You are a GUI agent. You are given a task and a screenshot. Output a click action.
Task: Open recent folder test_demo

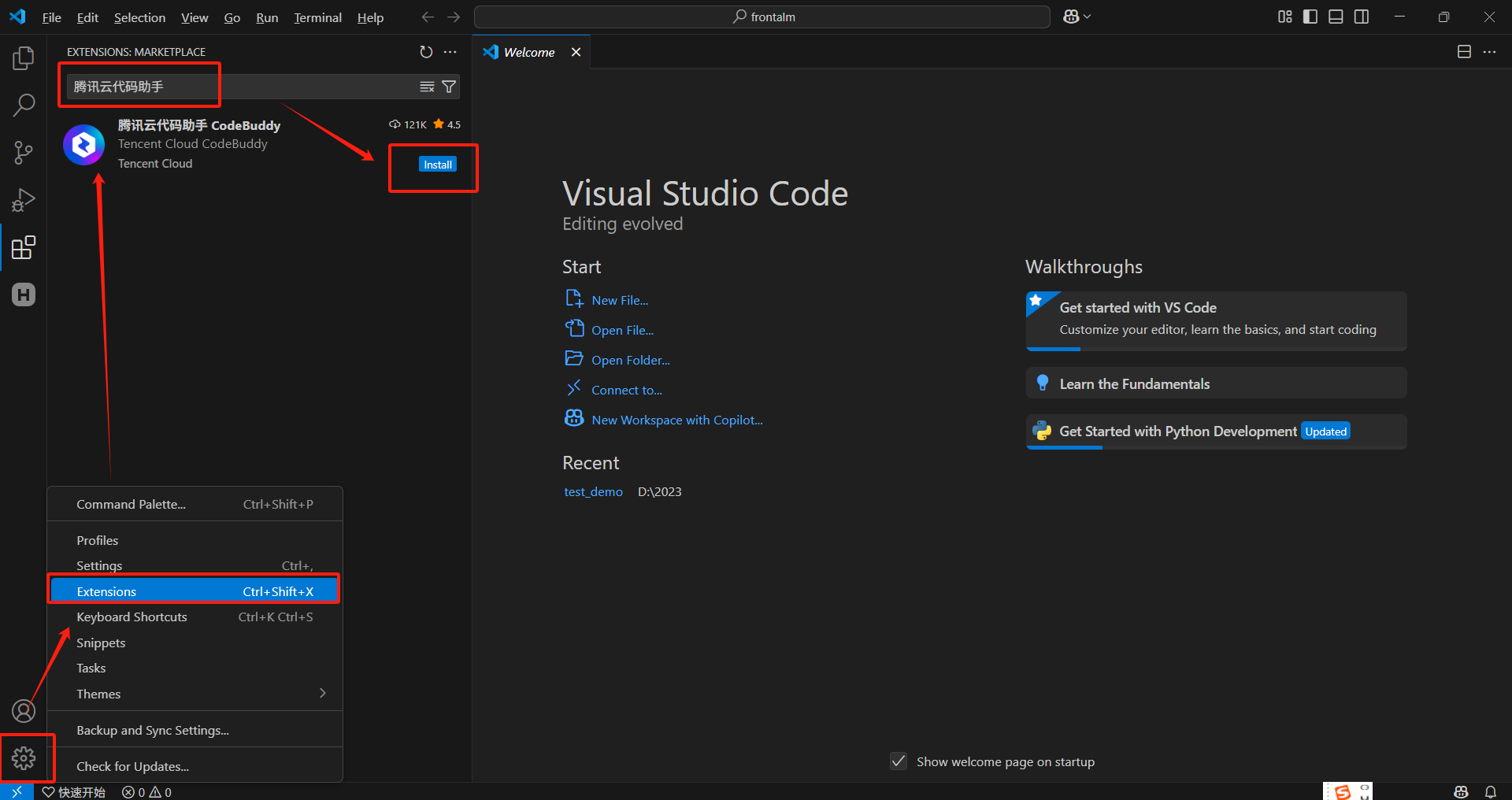click(x=593, y=491)
